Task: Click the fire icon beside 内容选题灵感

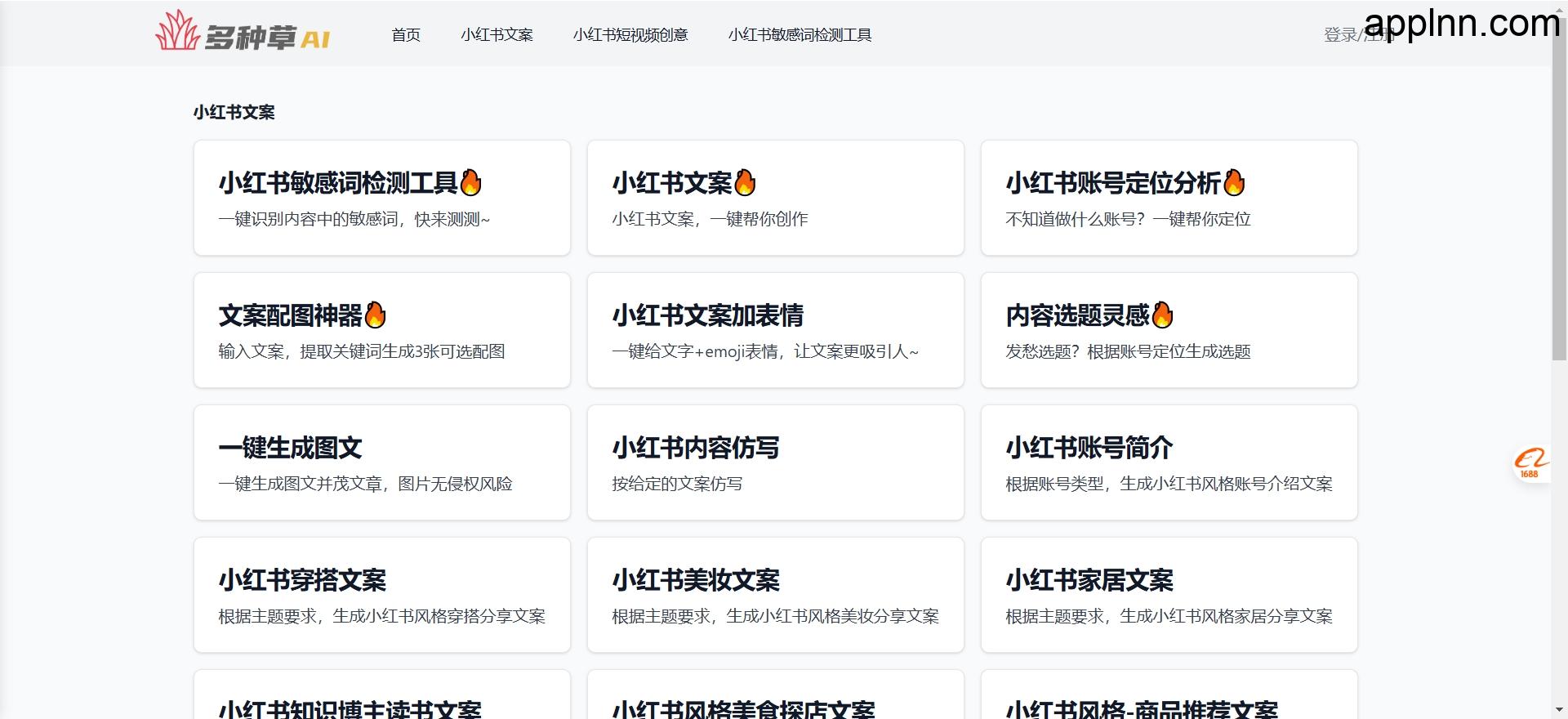Action: coord(1162,315)
